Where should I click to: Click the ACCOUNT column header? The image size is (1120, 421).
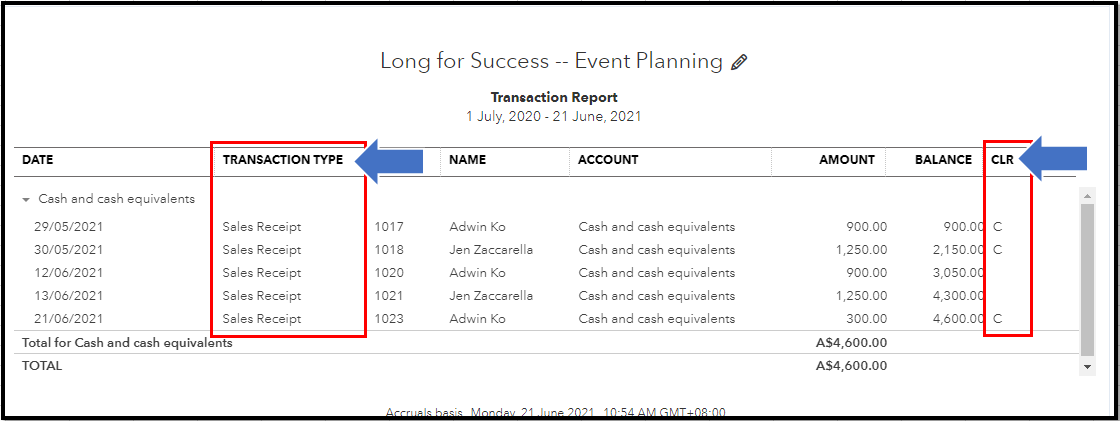(x=608, y=160)
